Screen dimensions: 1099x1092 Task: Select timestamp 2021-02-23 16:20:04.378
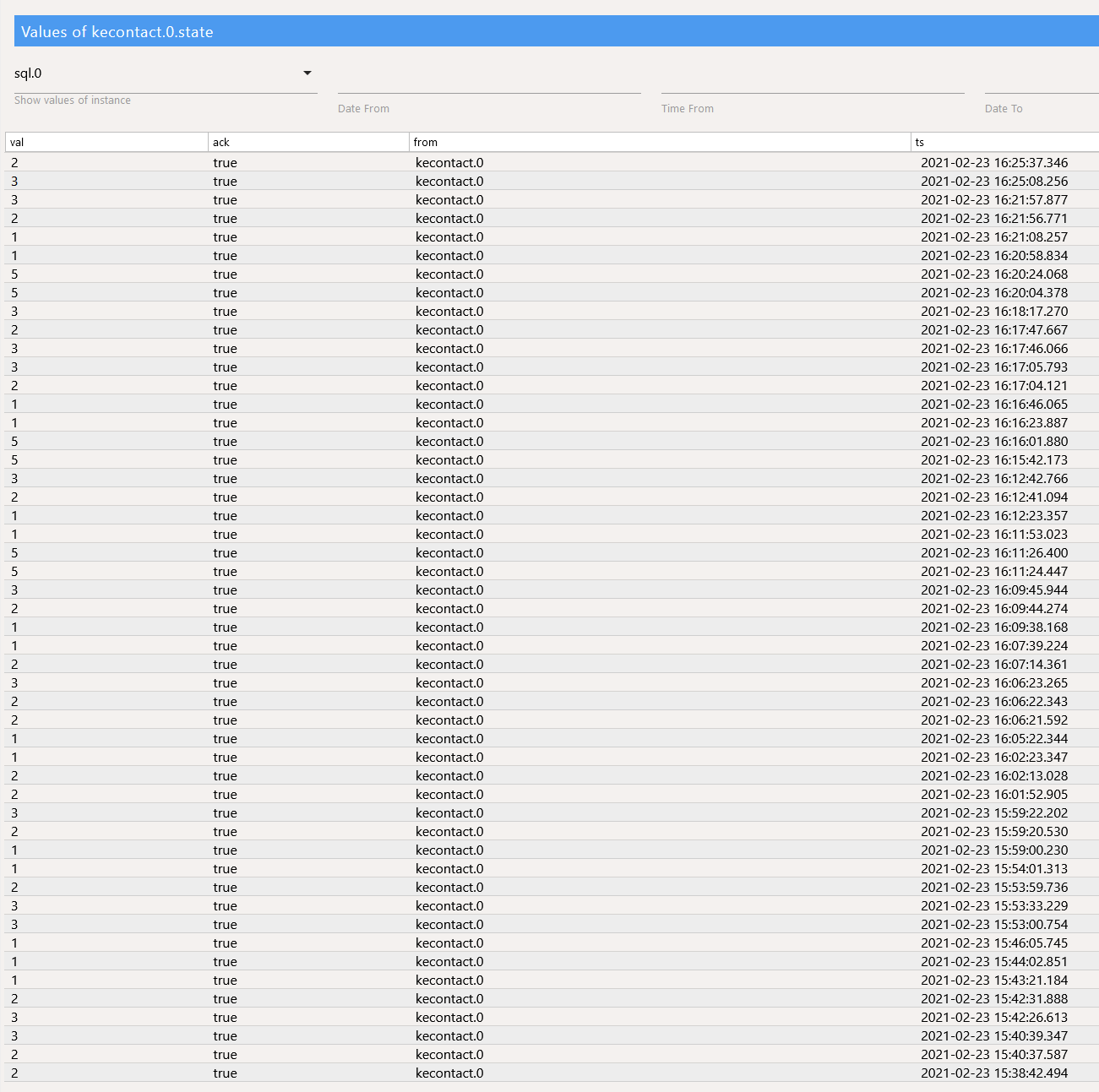tap(994, 293)
